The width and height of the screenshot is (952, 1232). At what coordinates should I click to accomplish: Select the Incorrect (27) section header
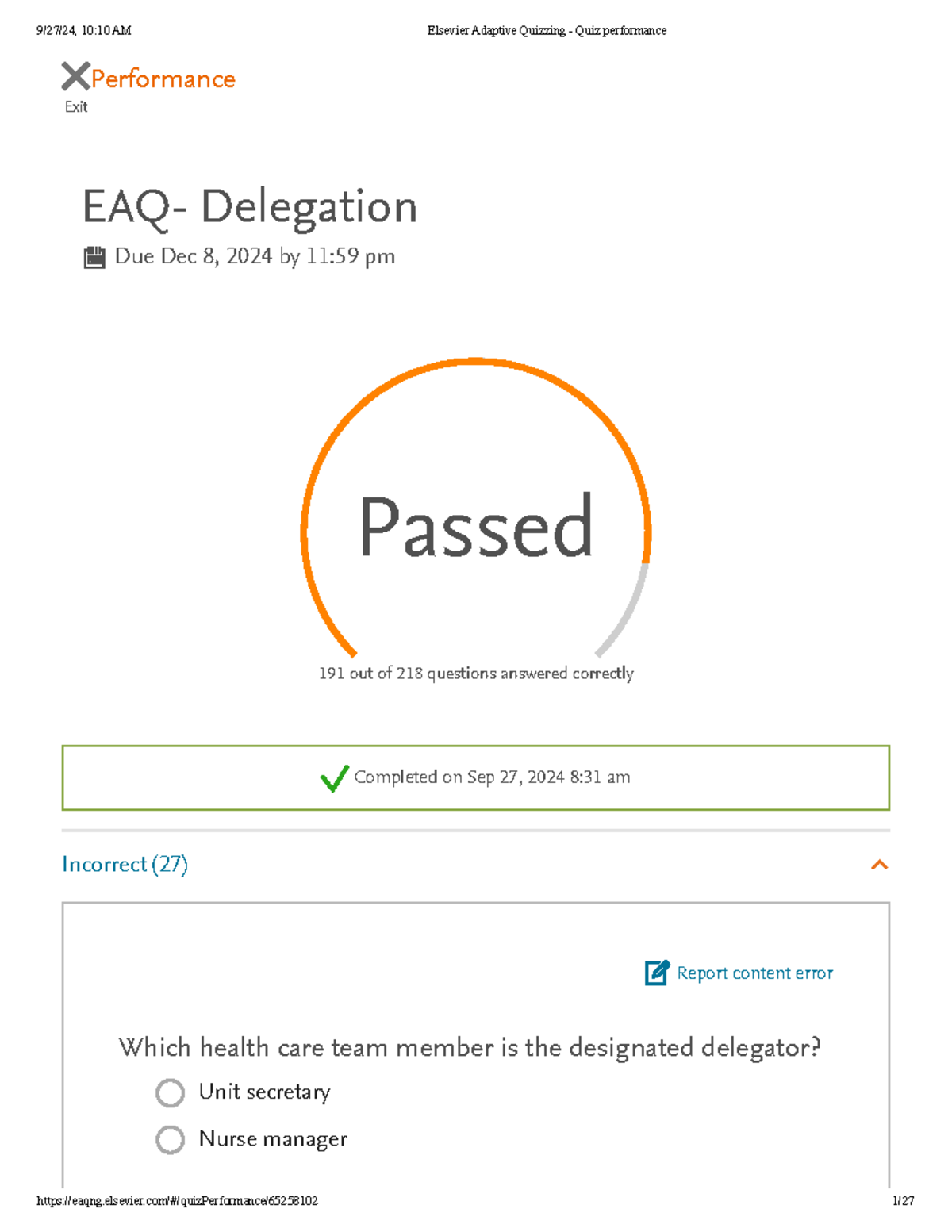(125, 865)
